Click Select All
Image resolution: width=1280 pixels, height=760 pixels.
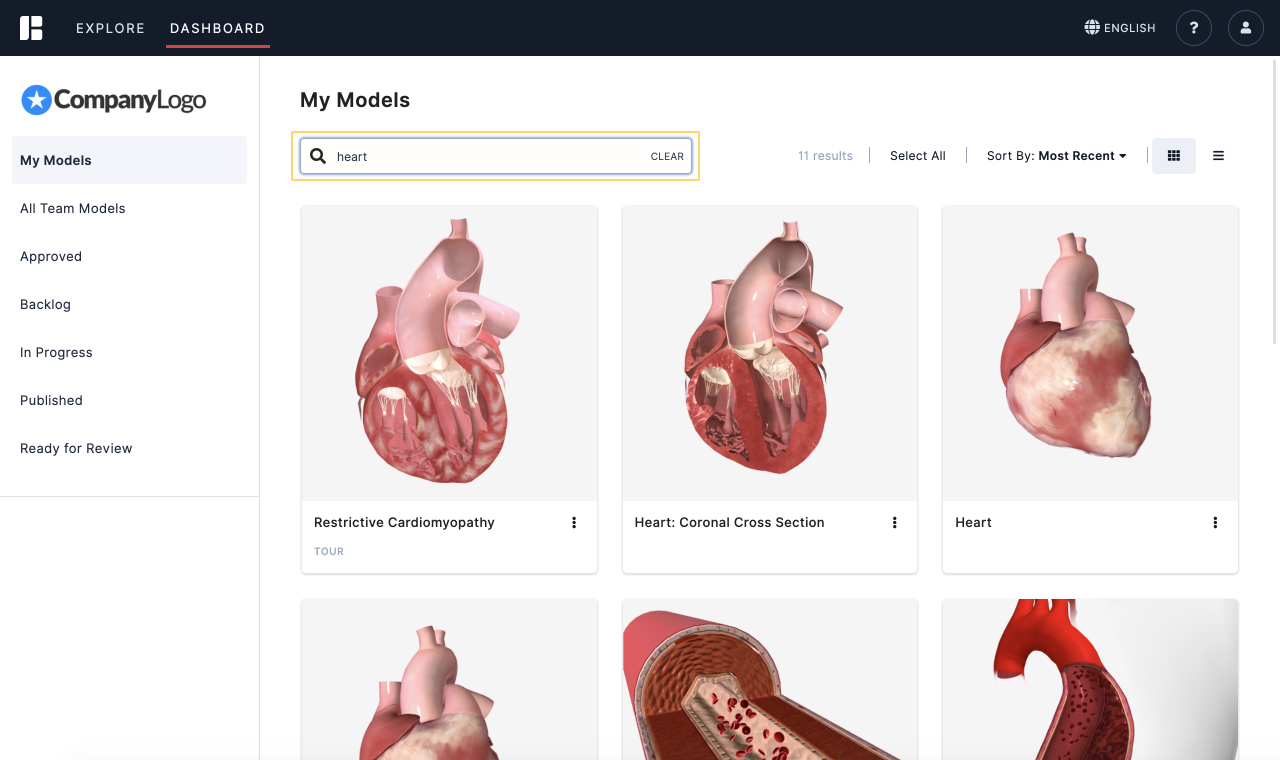(x=918, y=156)
